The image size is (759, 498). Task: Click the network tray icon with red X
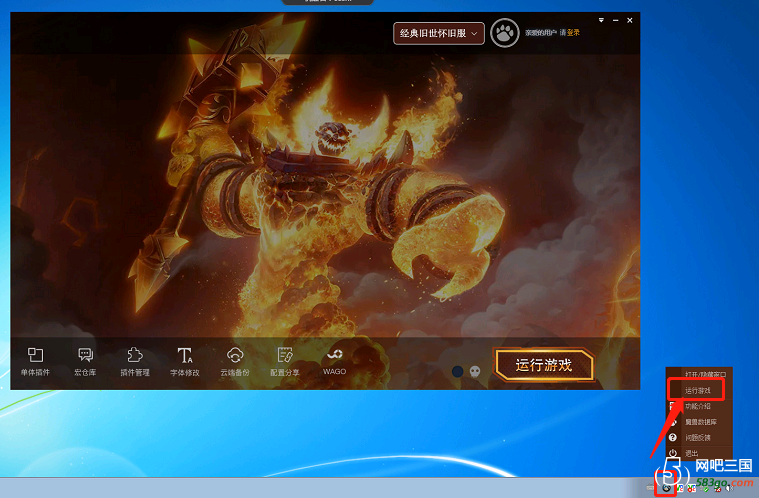click(716, 489)
